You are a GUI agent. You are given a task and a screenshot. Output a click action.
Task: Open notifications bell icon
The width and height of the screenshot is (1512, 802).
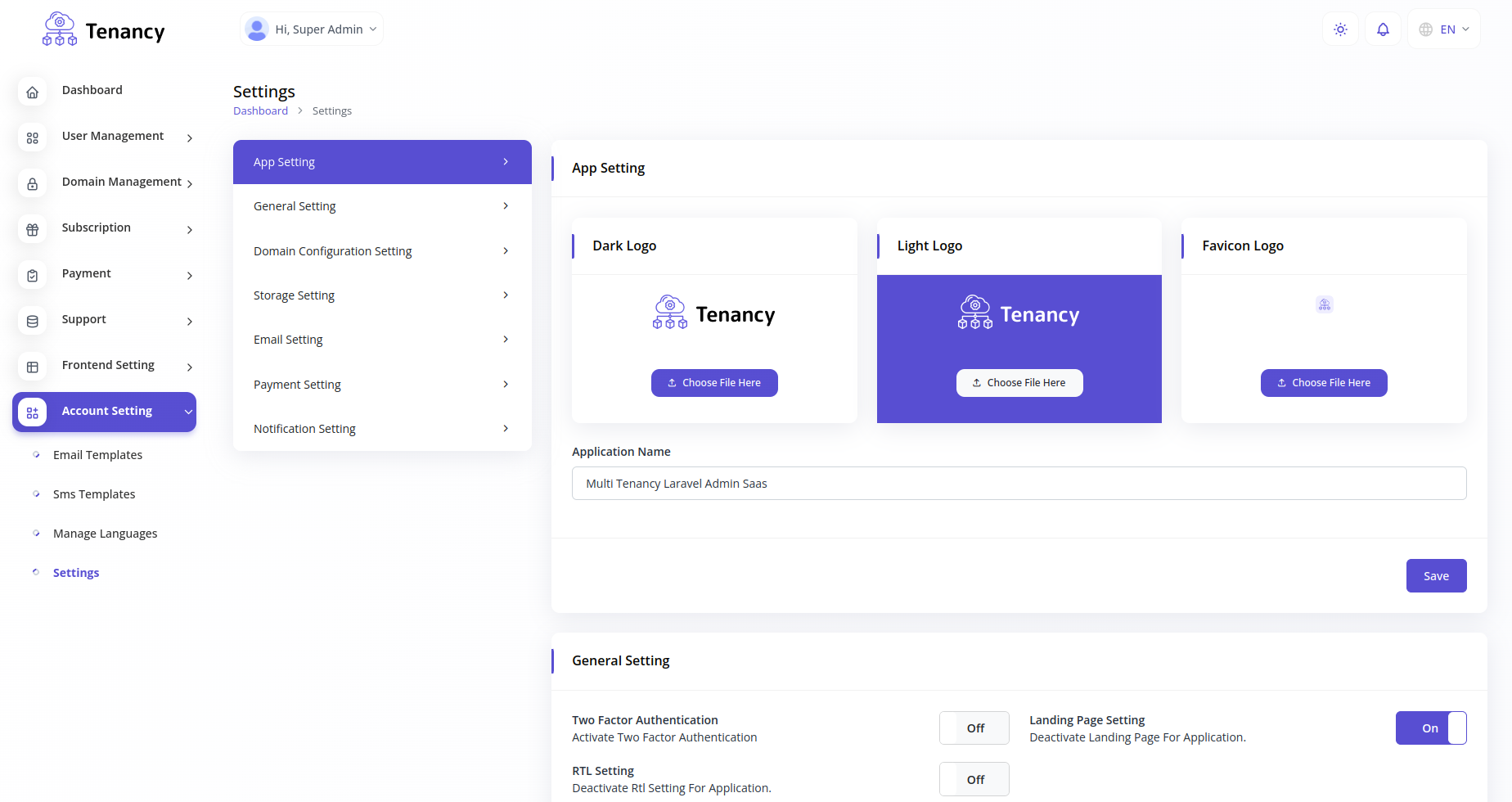(1383, 29)
